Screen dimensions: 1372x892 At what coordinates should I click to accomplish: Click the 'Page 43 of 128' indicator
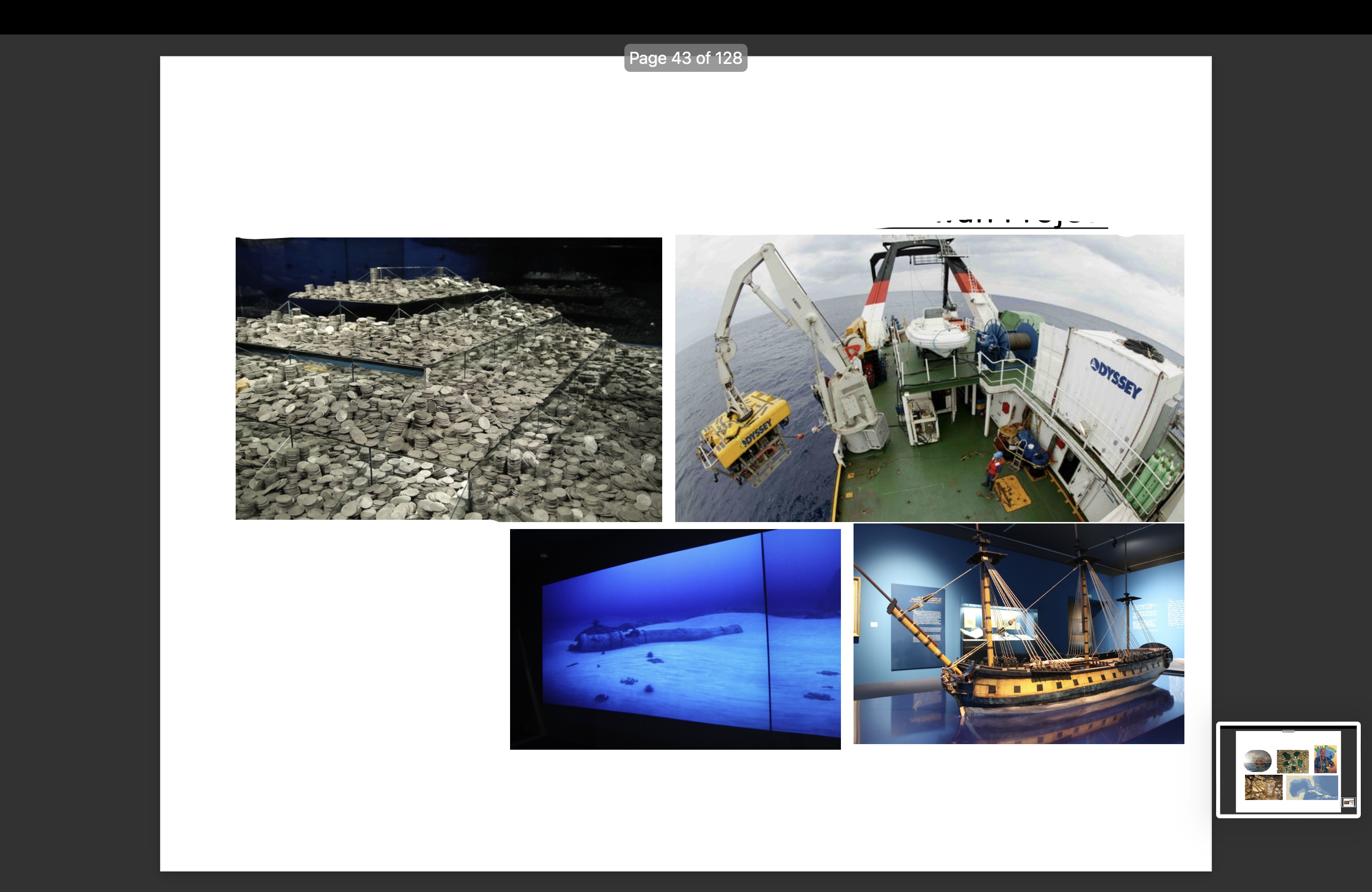click(x=686, y=58)
